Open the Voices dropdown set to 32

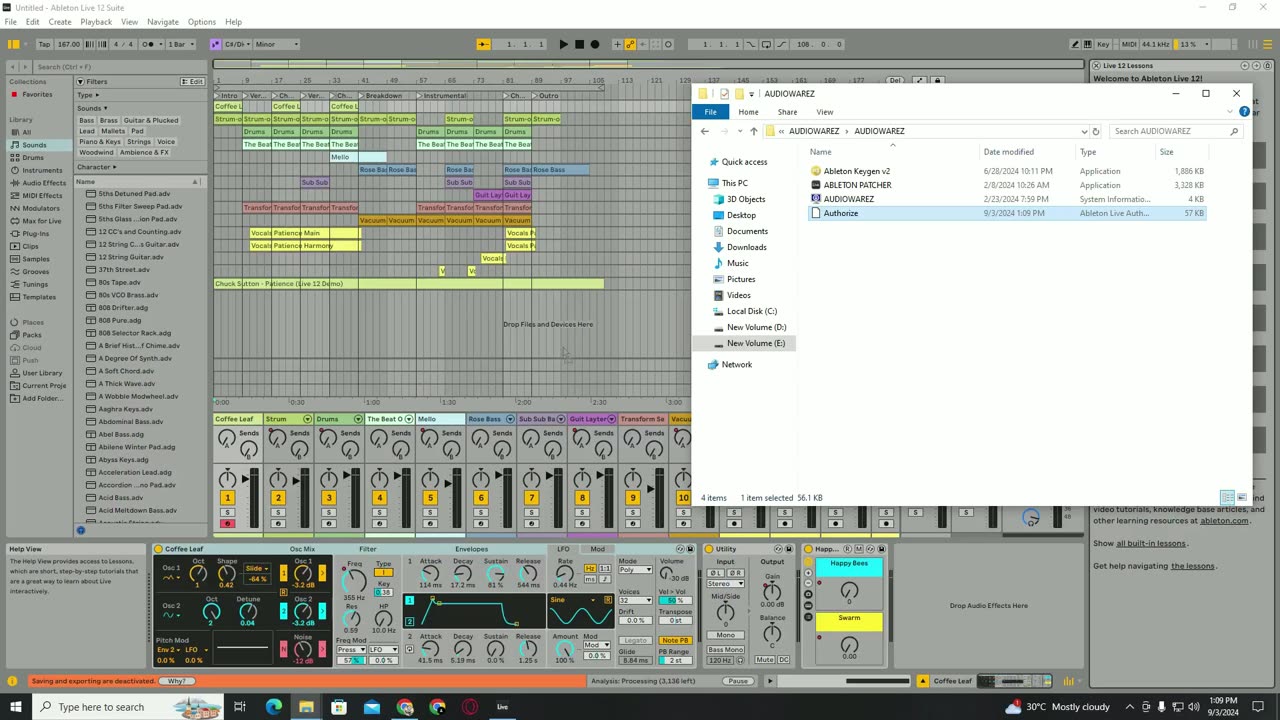(x=635, y=600)
